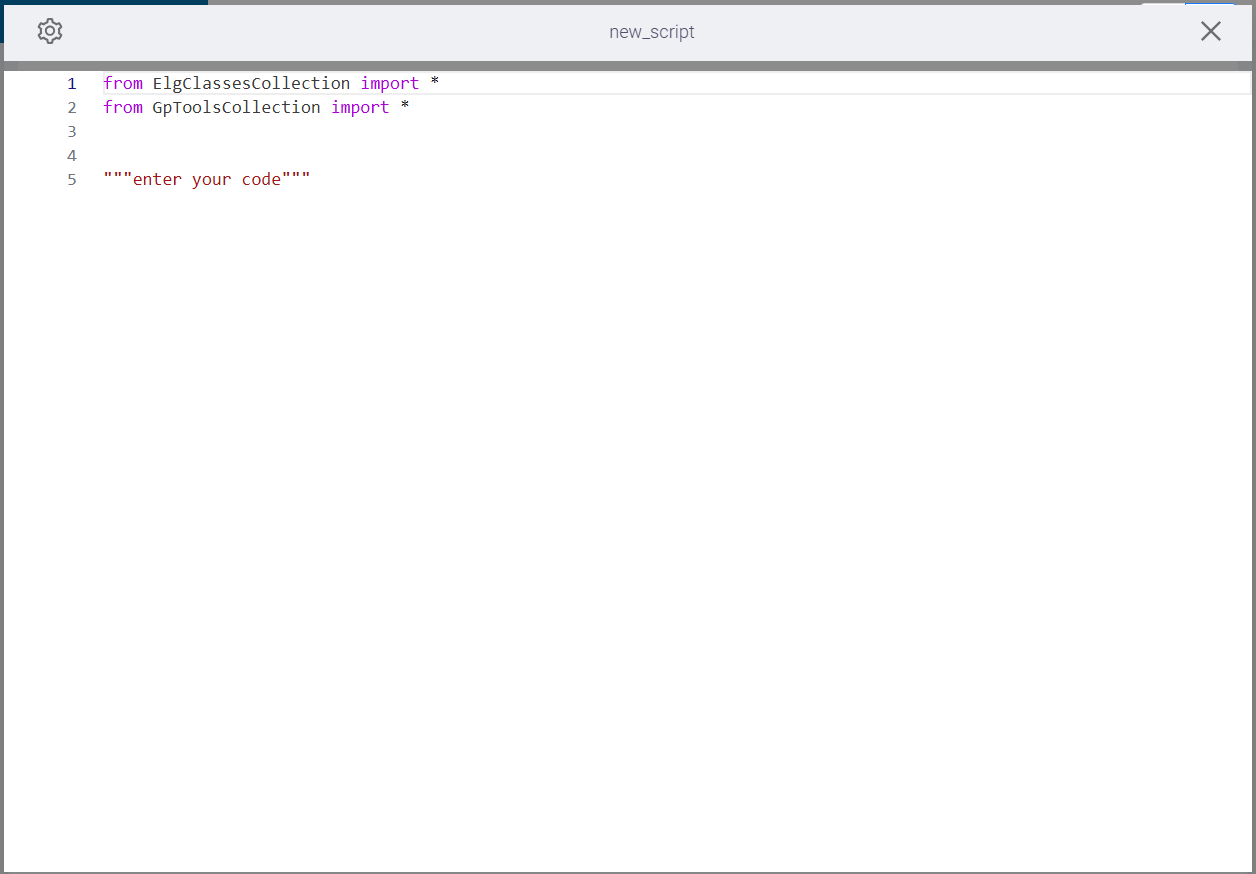Image resolution: width=1256 pixels, height=874 pixels.
Task: Click the 'from' keyword on line 1
Action: 123,84
